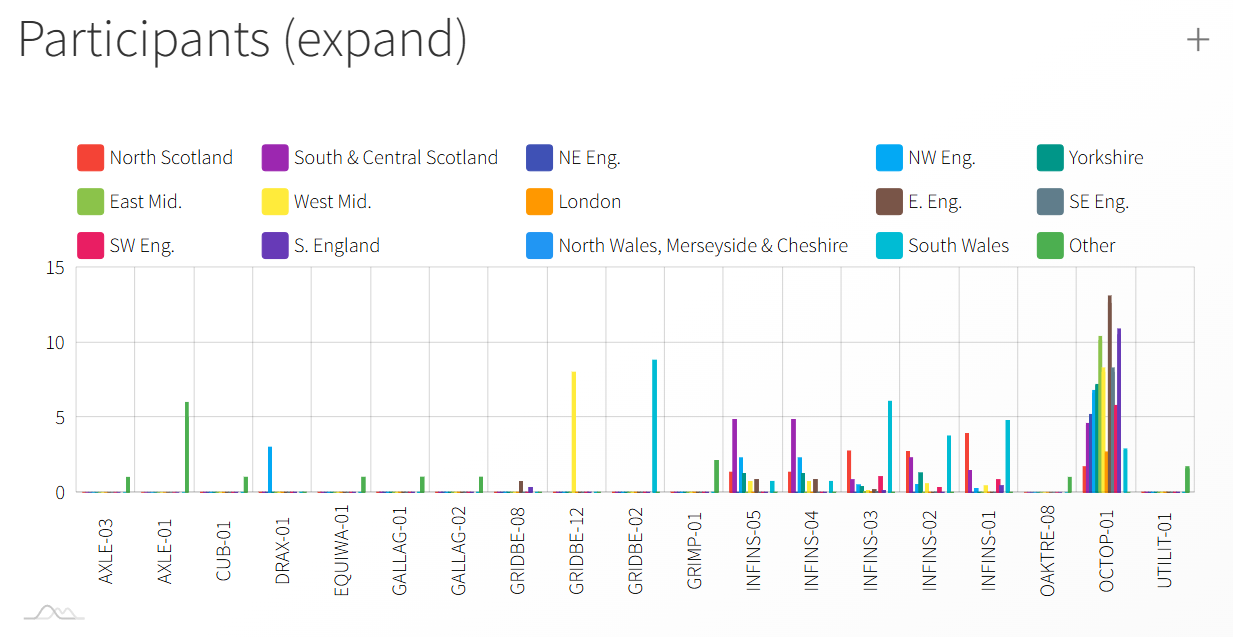The image size is (1233, 637).
Task: Click the tall green AXLE-01 bar
Action: [x=187, y=447]
